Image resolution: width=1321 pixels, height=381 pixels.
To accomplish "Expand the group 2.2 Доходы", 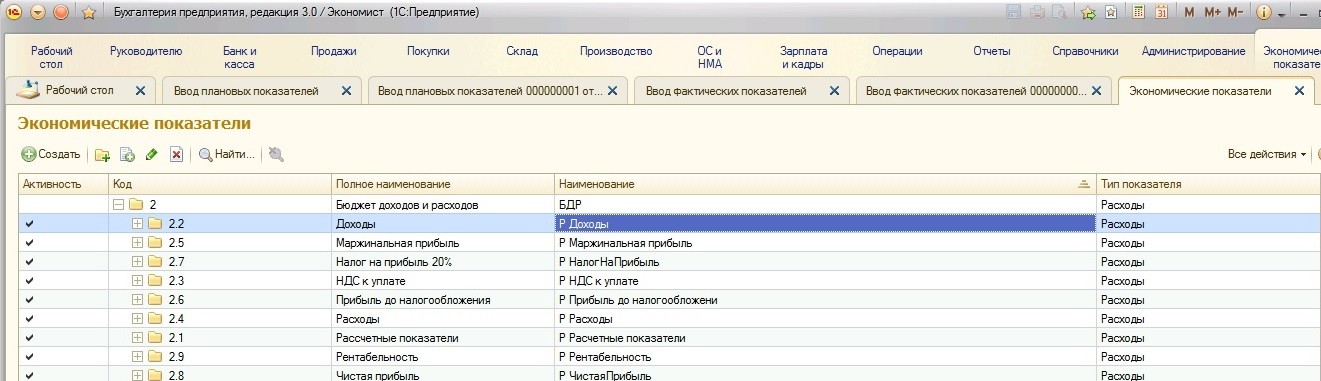I will pyautogui.click(x=138, y=224).
